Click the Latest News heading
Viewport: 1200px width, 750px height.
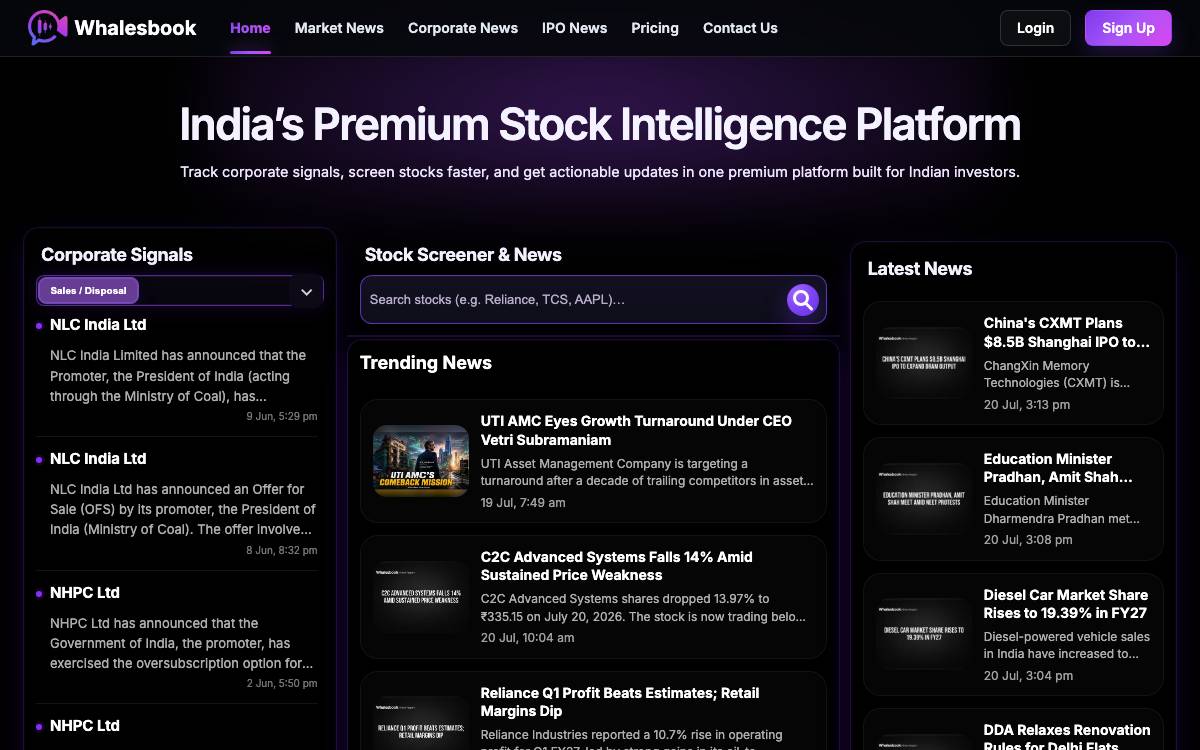click(x=920, y=269)
